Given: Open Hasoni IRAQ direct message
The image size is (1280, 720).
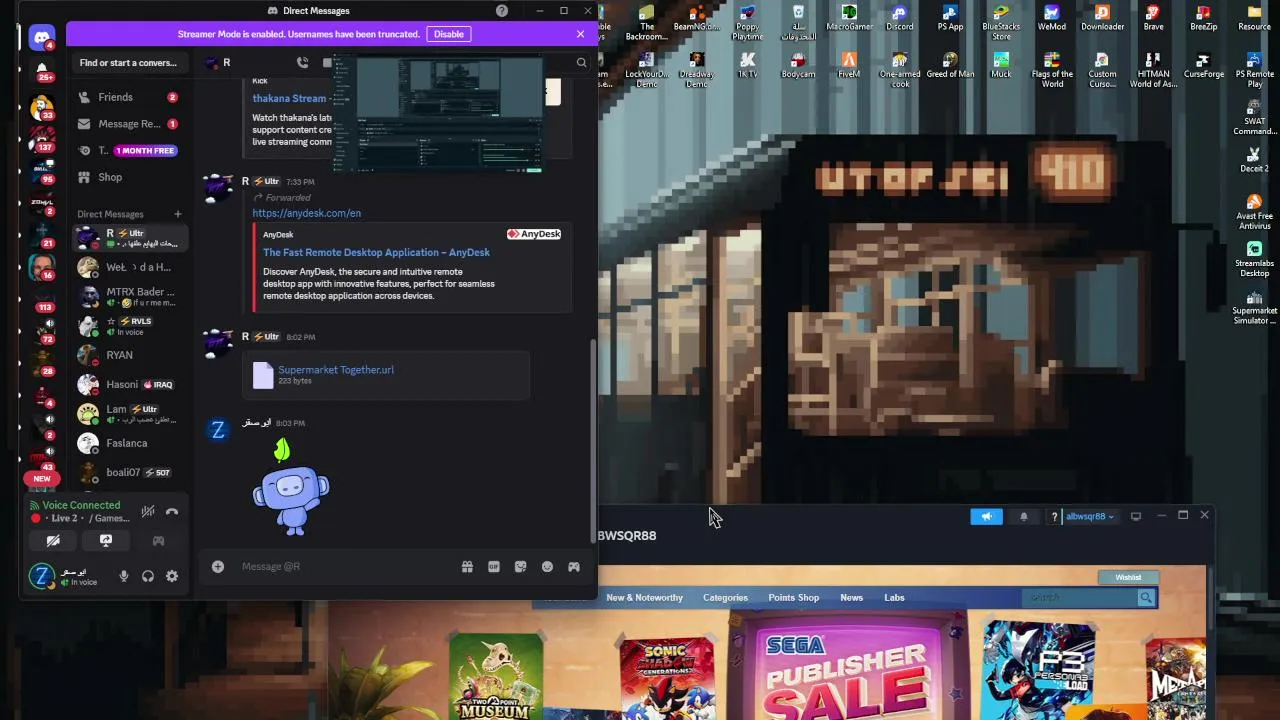Looking at the screenshot, I should pos(130,384).
